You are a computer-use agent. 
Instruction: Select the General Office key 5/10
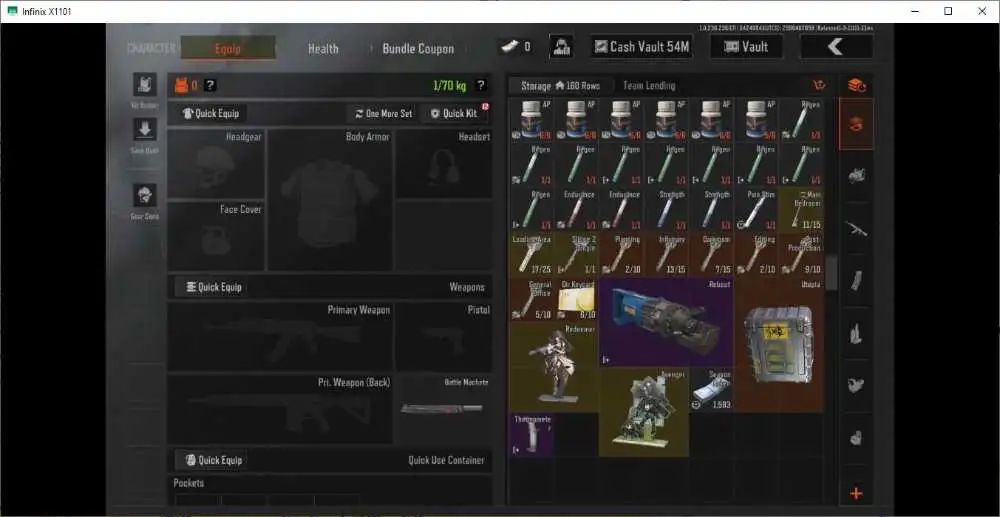pyautogui.click(x=532, y=299)
